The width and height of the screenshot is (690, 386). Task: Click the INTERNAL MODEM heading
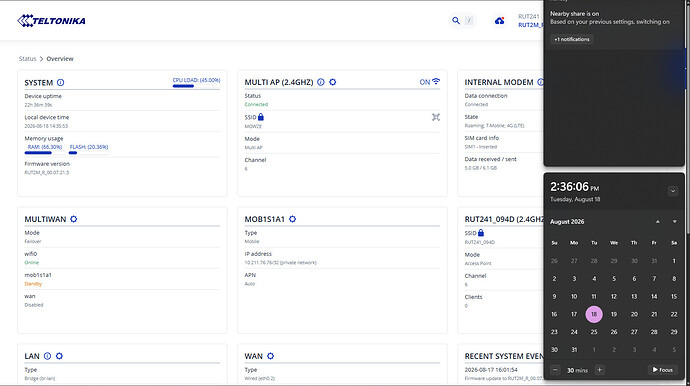pyautogui.click(x=499, y=82)
